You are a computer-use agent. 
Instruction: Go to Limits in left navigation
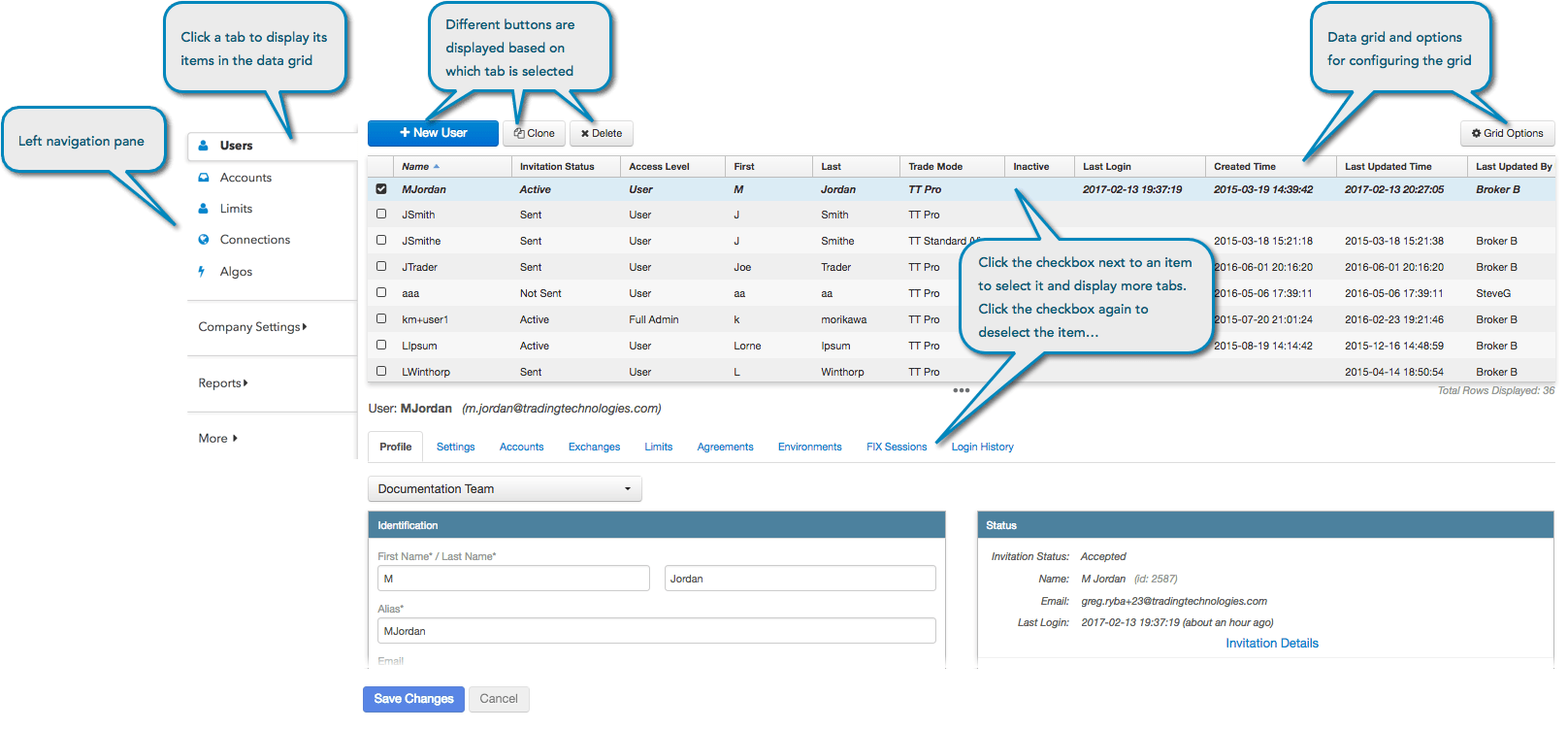[x=236, y=209]
